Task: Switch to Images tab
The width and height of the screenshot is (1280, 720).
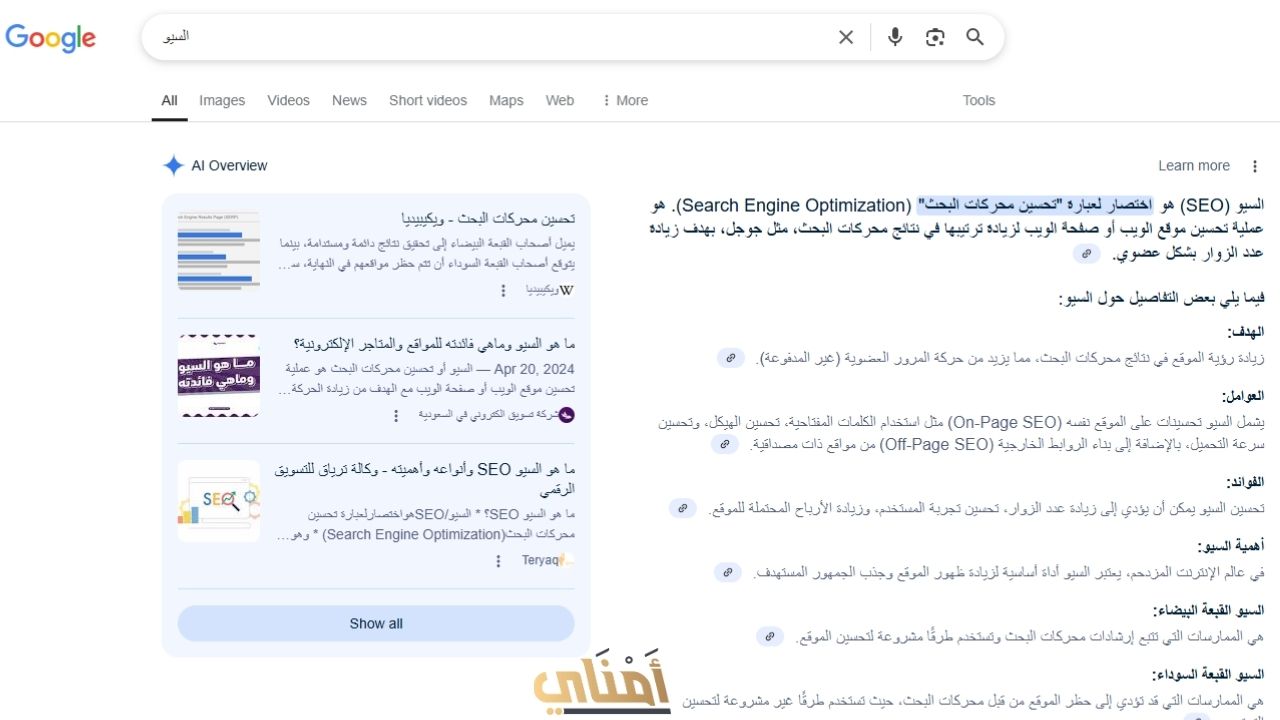Action: [x=222, y=100]
